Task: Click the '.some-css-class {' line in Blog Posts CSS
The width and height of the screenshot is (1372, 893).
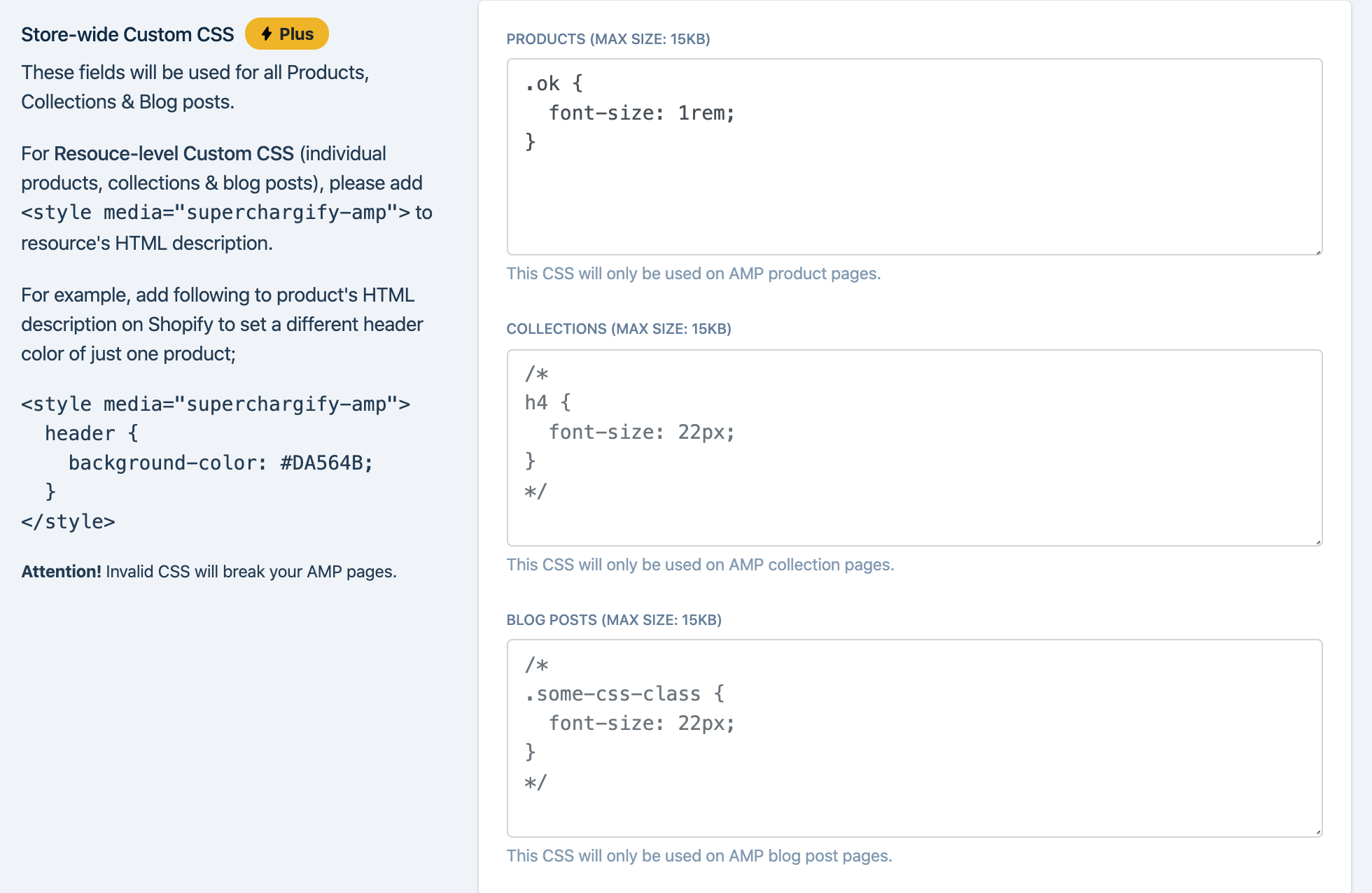Action: click(624, 694)
